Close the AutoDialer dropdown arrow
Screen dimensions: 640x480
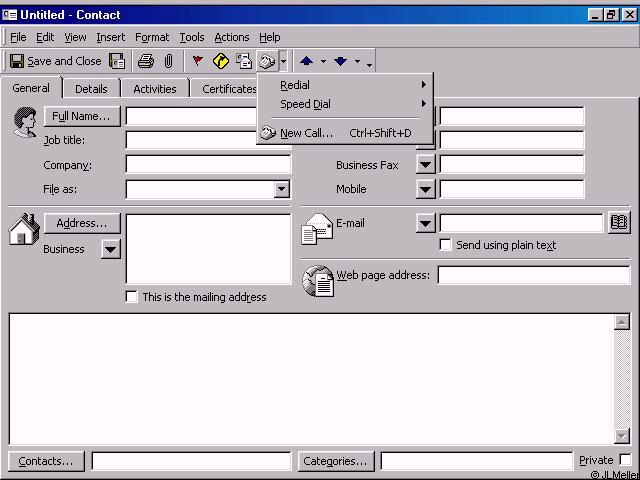(283, 62)
